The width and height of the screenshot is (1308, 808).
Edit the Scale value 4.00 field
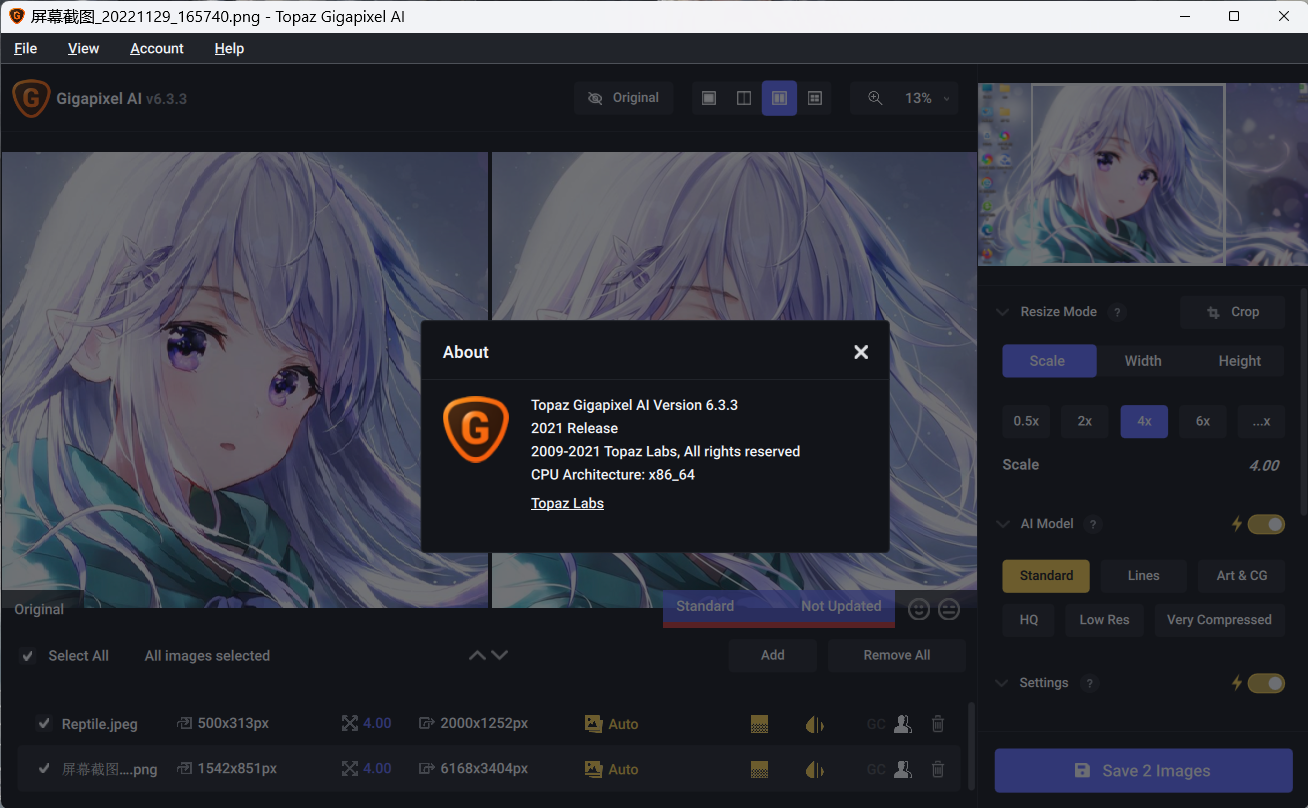pyautogui.click(x=1263, y=465)
